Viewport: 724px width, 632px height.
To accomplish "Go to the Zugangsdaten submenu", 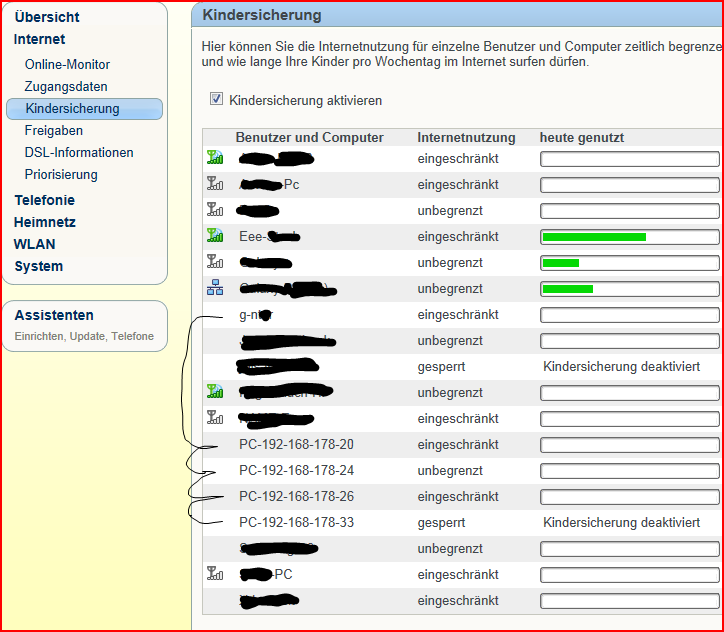I will tap(66, 87).
